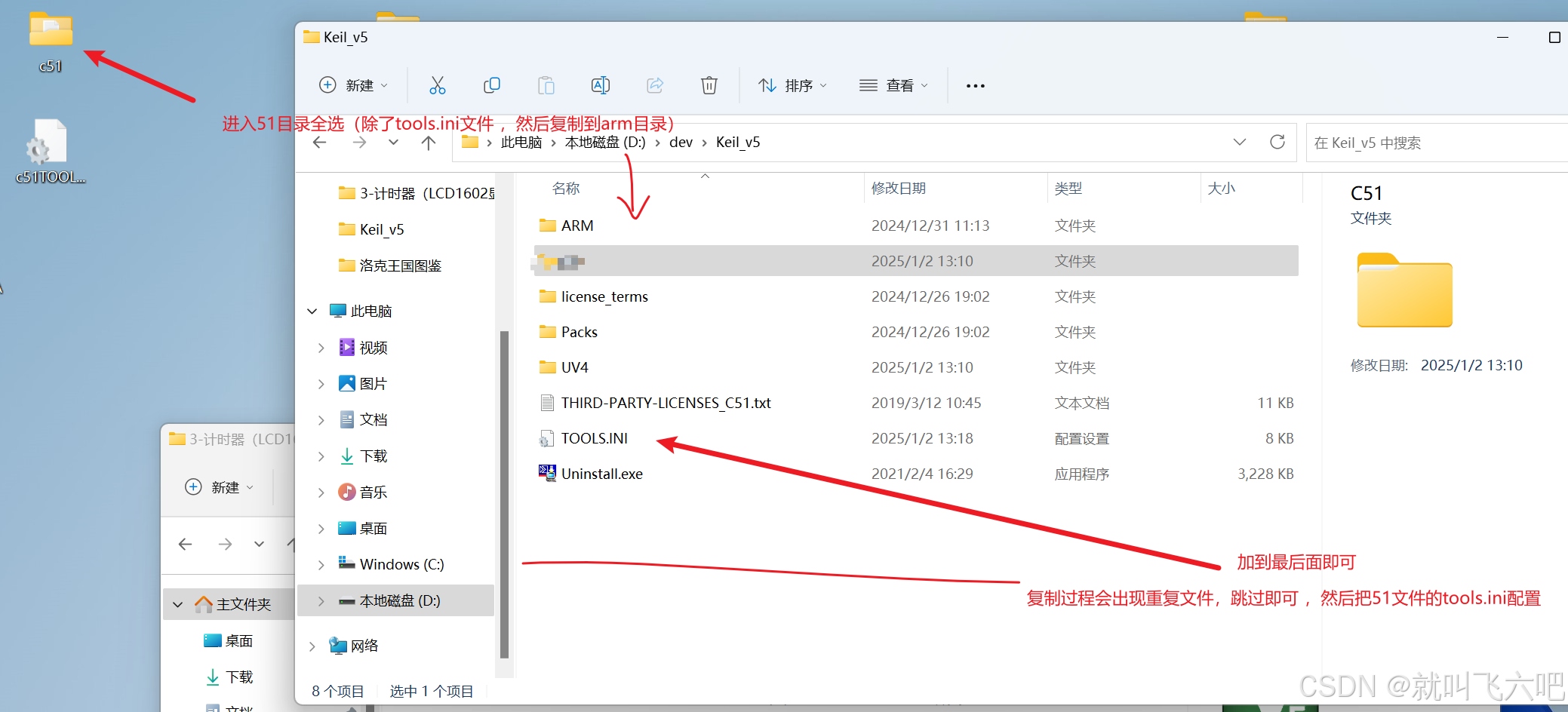Image resolution: width=1568 pixels, height=712 pixels.
Task: Select 网络 in the navigation pane
Action: [x=354, y=646]
